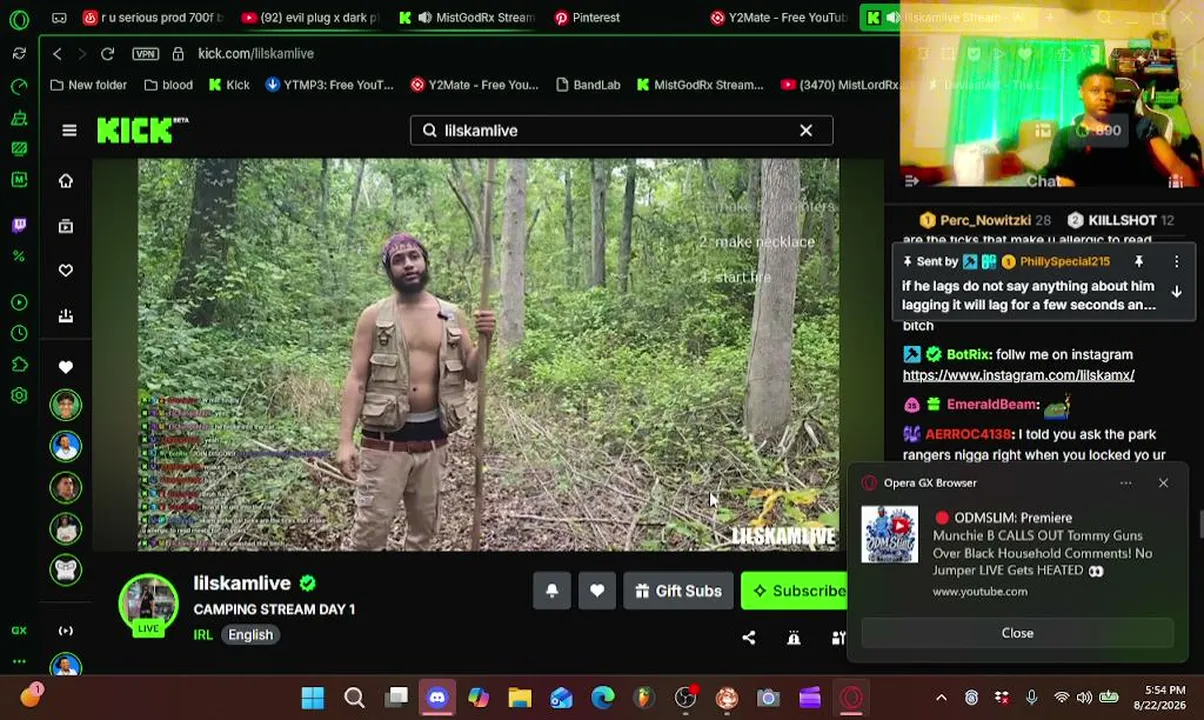Open the Windows Start menu
Viewport: 1204px width, 720px height.
312,698
